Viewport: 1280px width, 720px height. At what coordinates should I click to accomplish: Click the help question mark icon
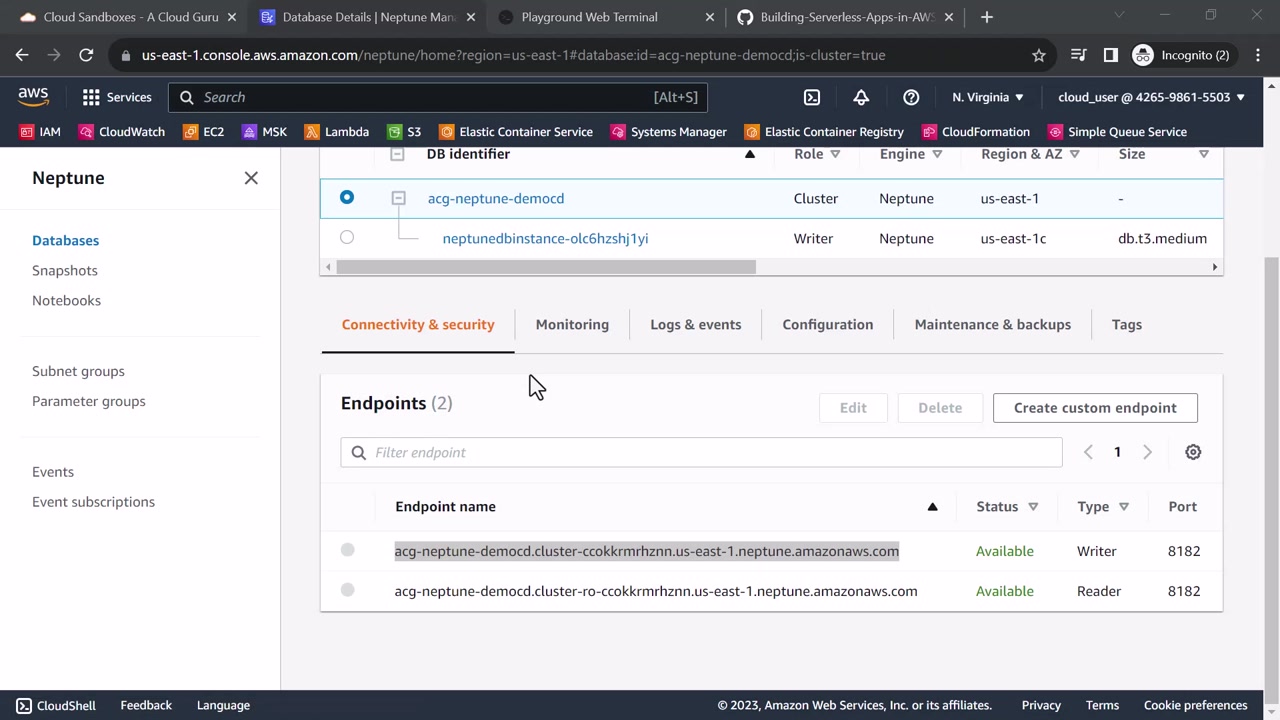click(911, 97)
